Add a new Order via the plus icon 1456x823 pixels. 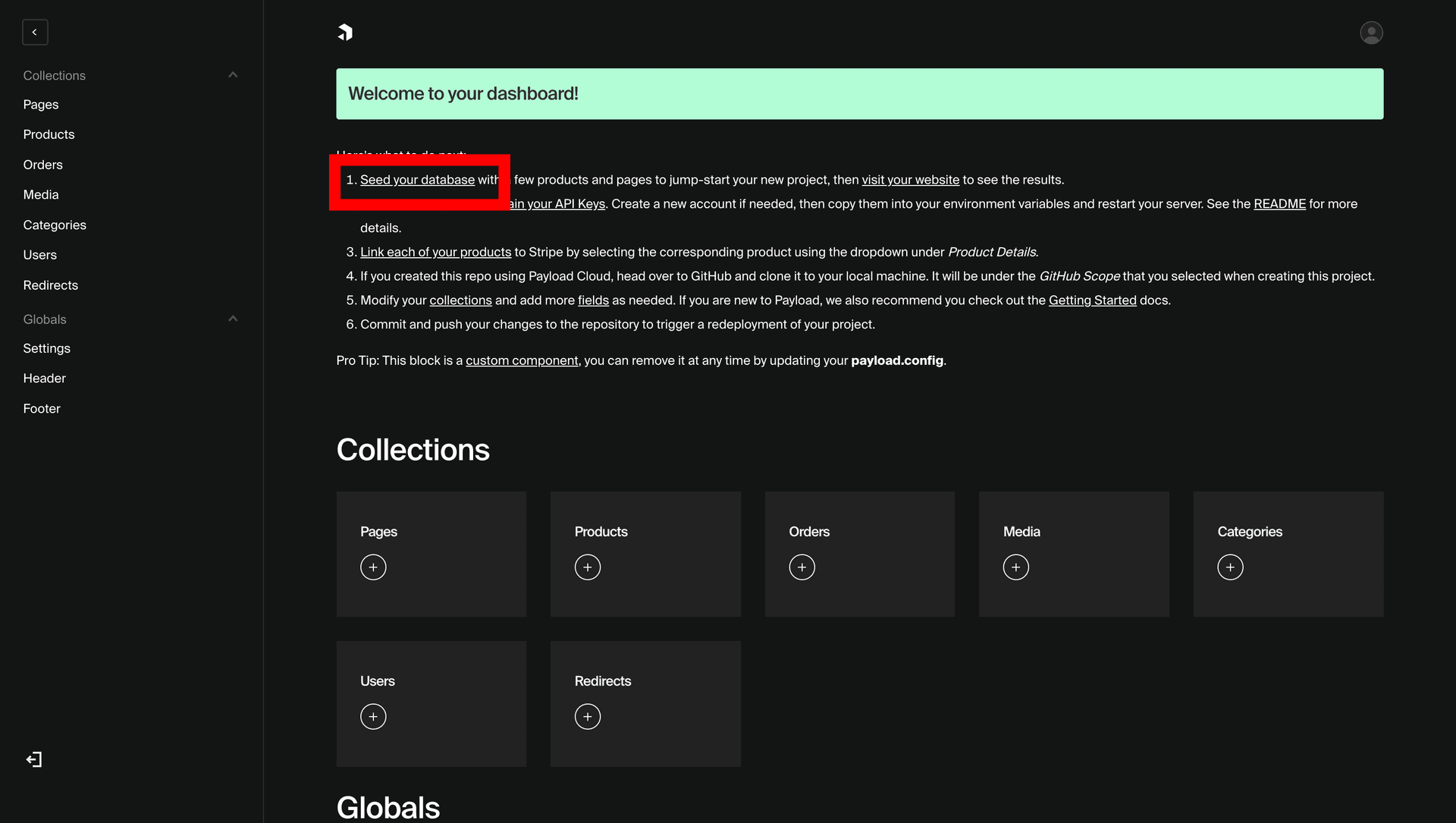pos(802,567)
